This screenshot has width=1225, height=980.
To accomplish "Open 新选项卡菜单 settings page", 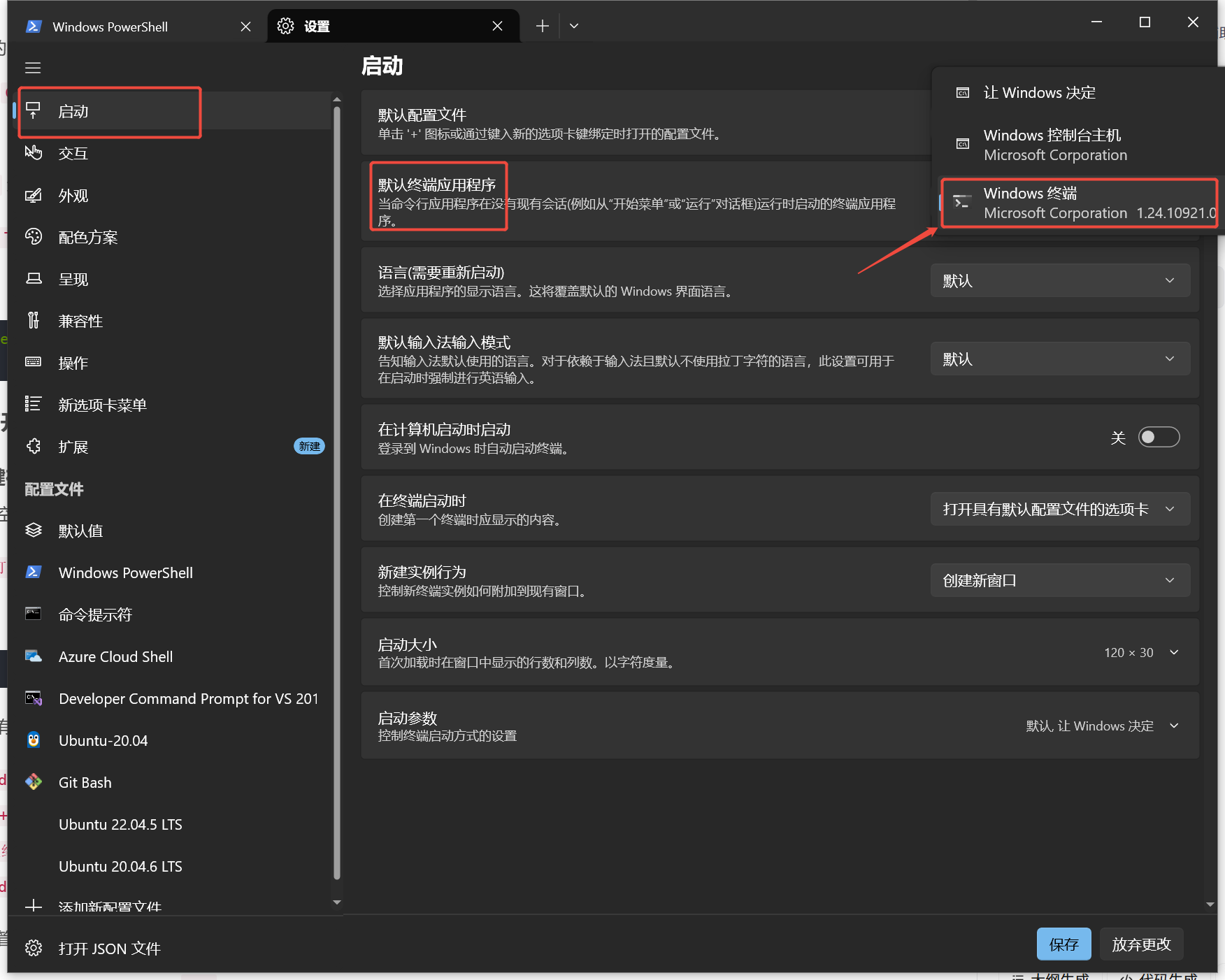I will tap(171, 405).
